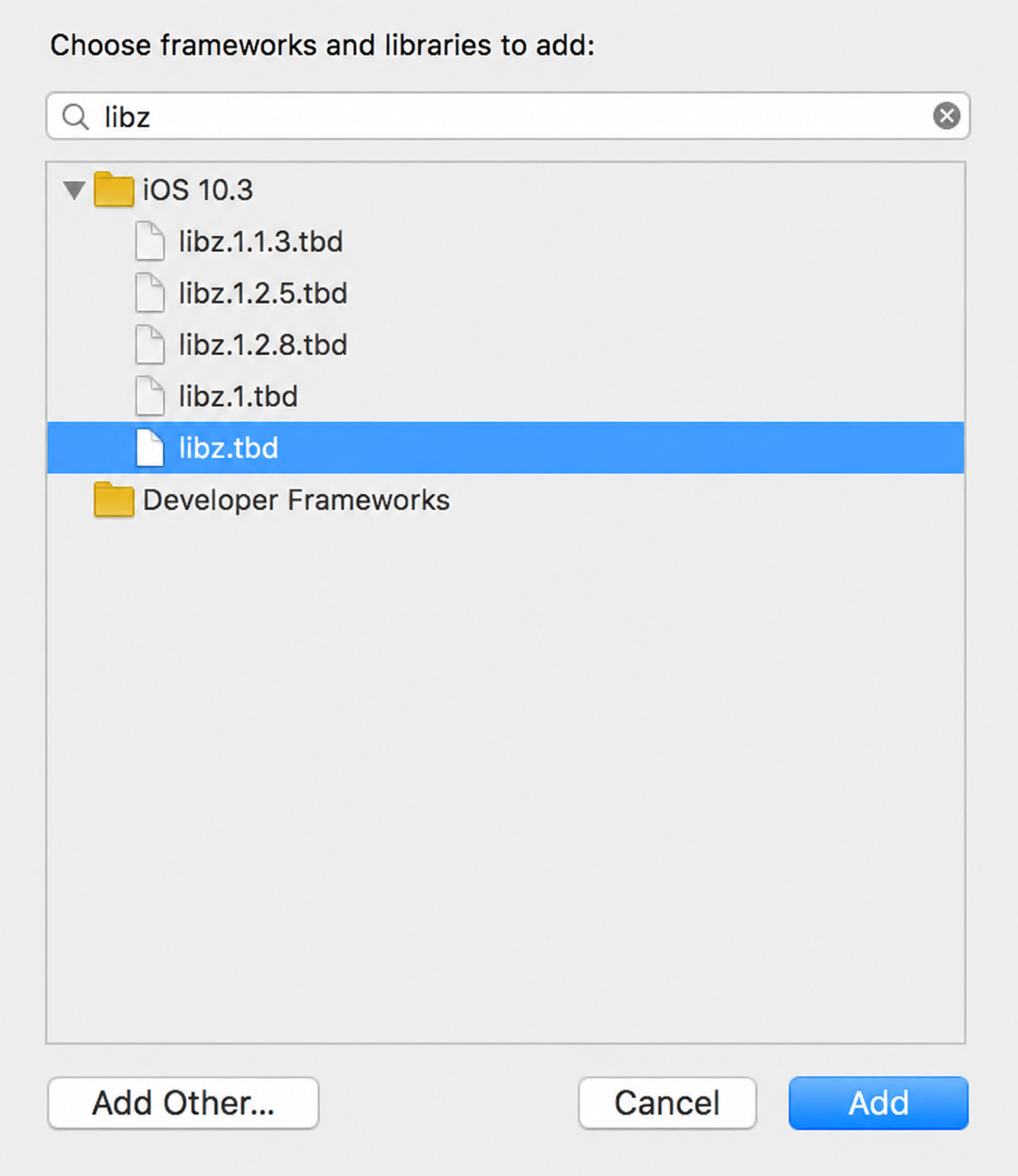Click the magnifying glass search icon
The width and height of the screenshot is (1018, 1176).
coord(76,116)
